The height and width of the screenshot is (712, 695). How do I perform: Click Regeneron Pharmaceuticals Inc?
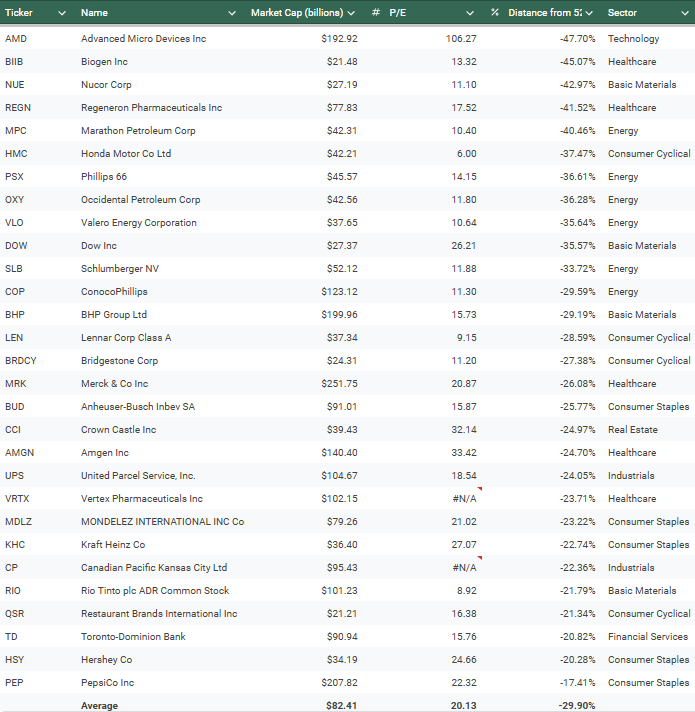(152, 108)
